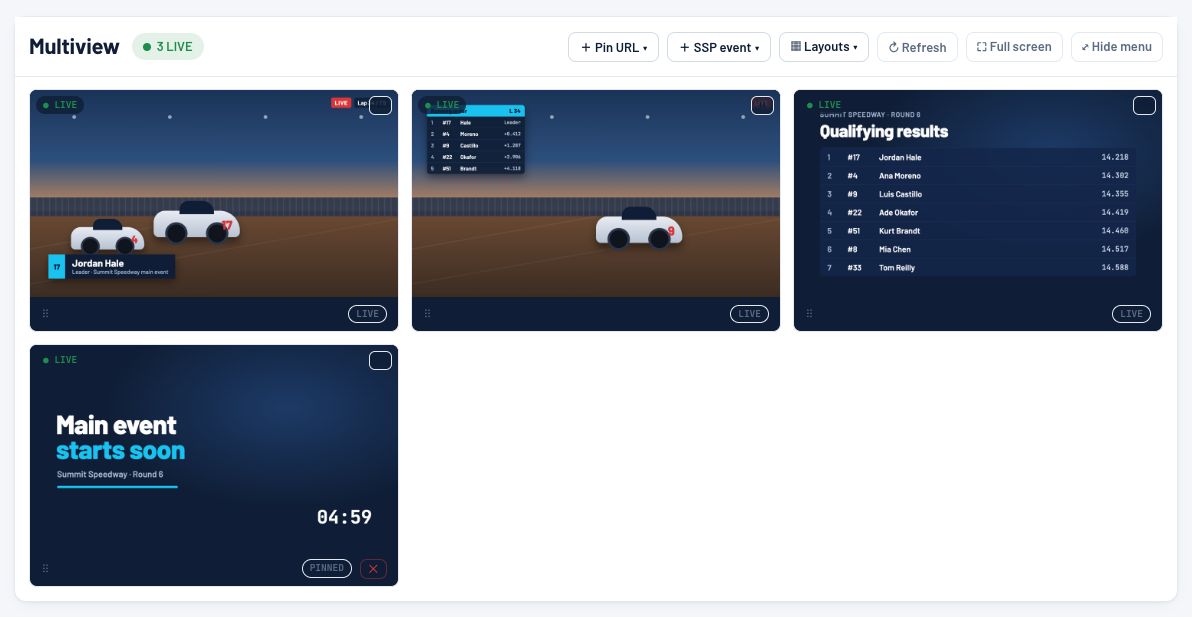Viewport: 1192px width, 617px height.
Task: Click the PINNED badge on Main event tile
Action: tap(327, 568)
